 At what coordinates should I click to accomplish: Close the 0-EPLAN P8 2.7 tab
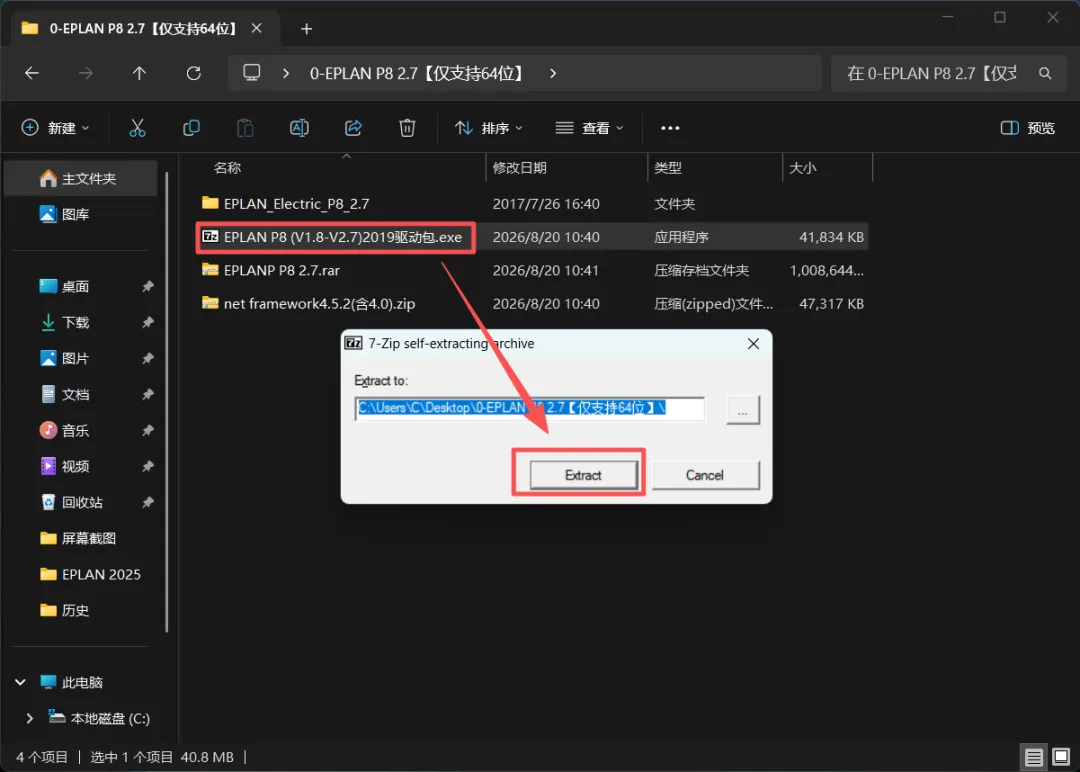(256, 28)
